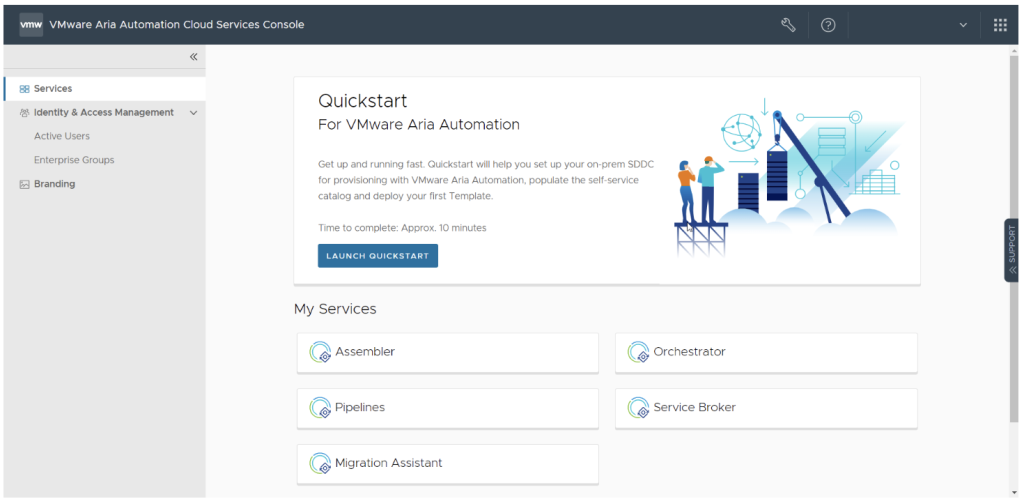Select Services in the sidebar
1024x499 pixels.
(x=104, y=89)
